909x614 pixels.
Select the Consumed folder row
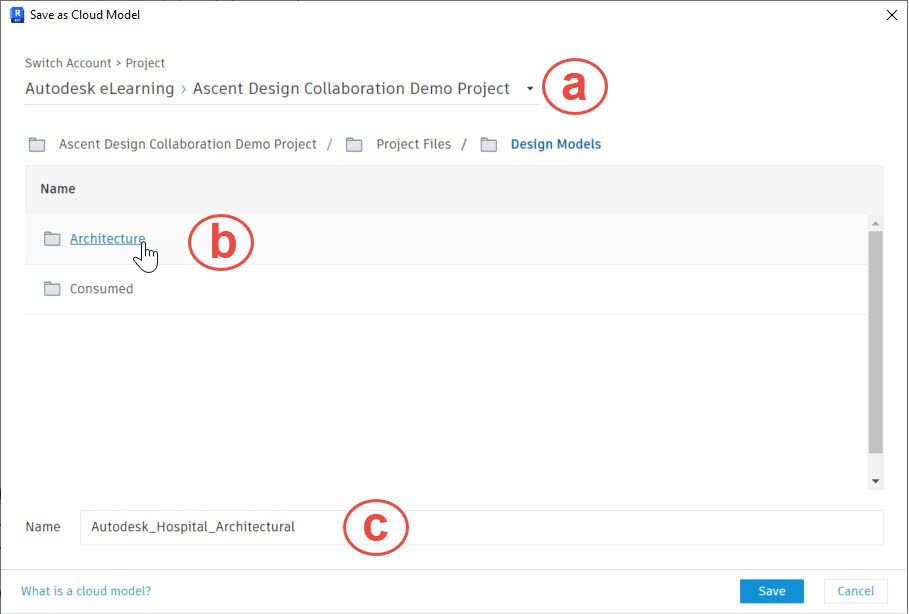coord(445,289)
